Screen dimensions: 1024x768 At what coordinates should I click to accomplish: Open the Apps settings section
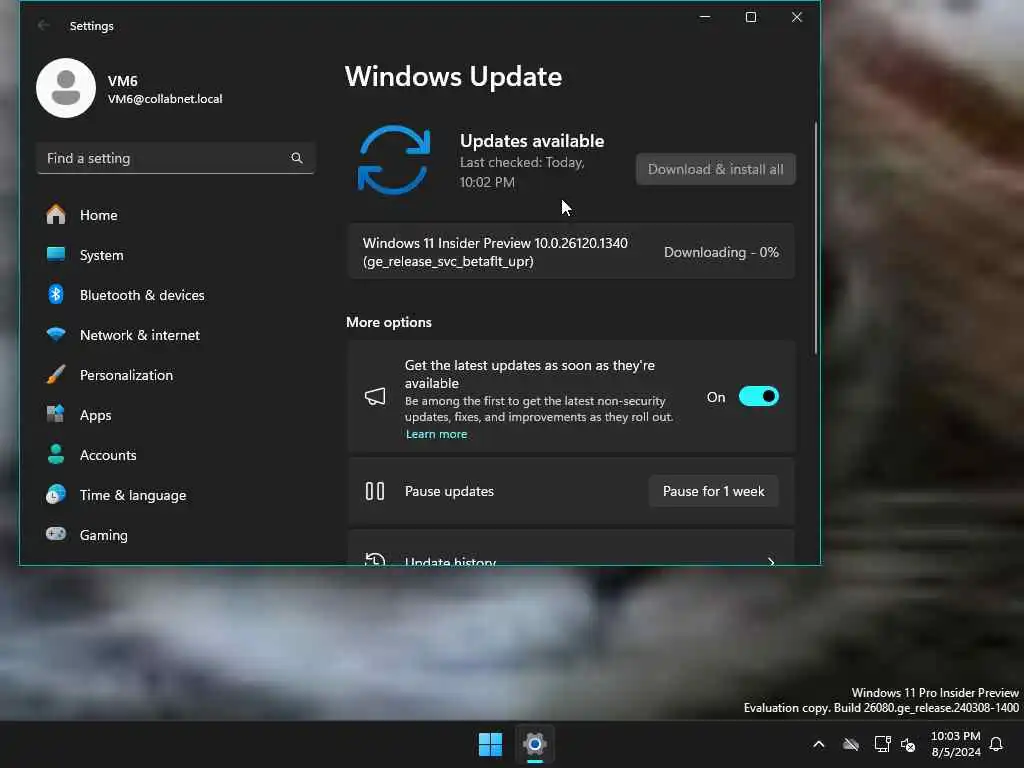coord(175,415)
